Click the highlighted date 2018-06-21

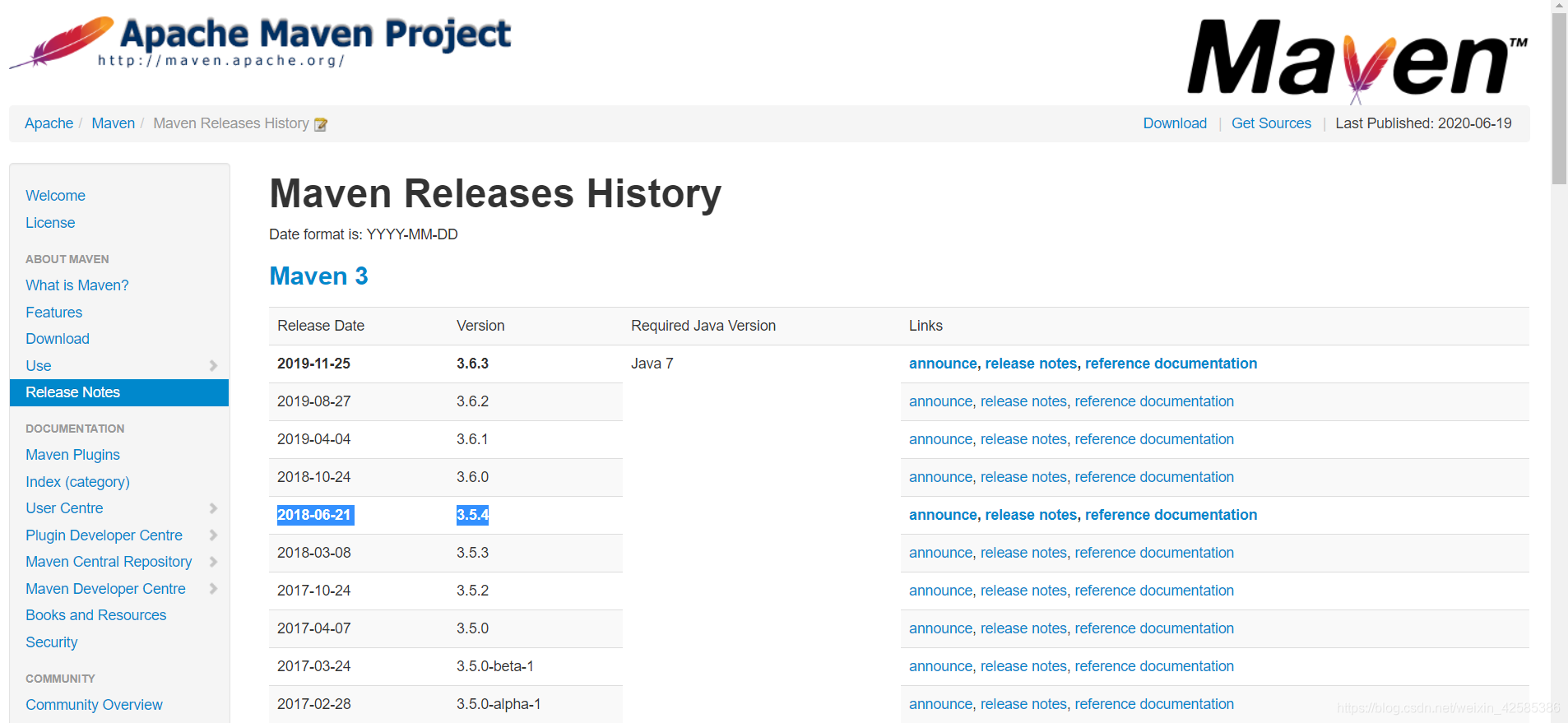tap(315, 515)
